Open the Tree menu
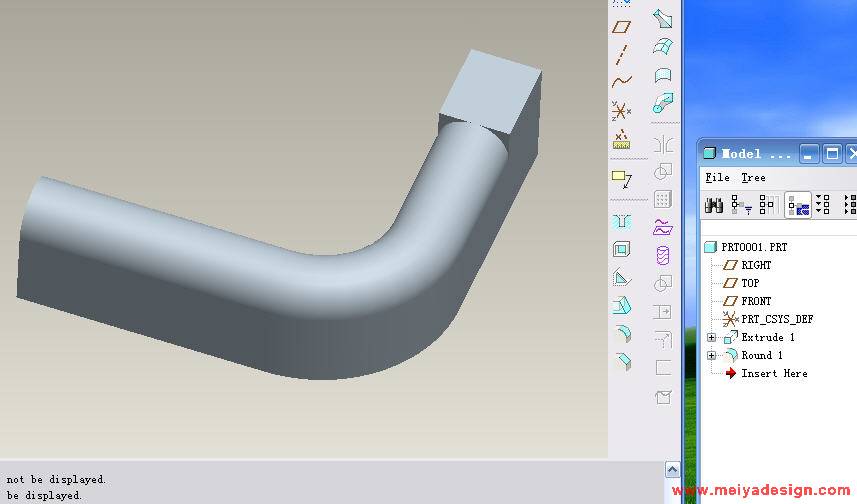 753,178
